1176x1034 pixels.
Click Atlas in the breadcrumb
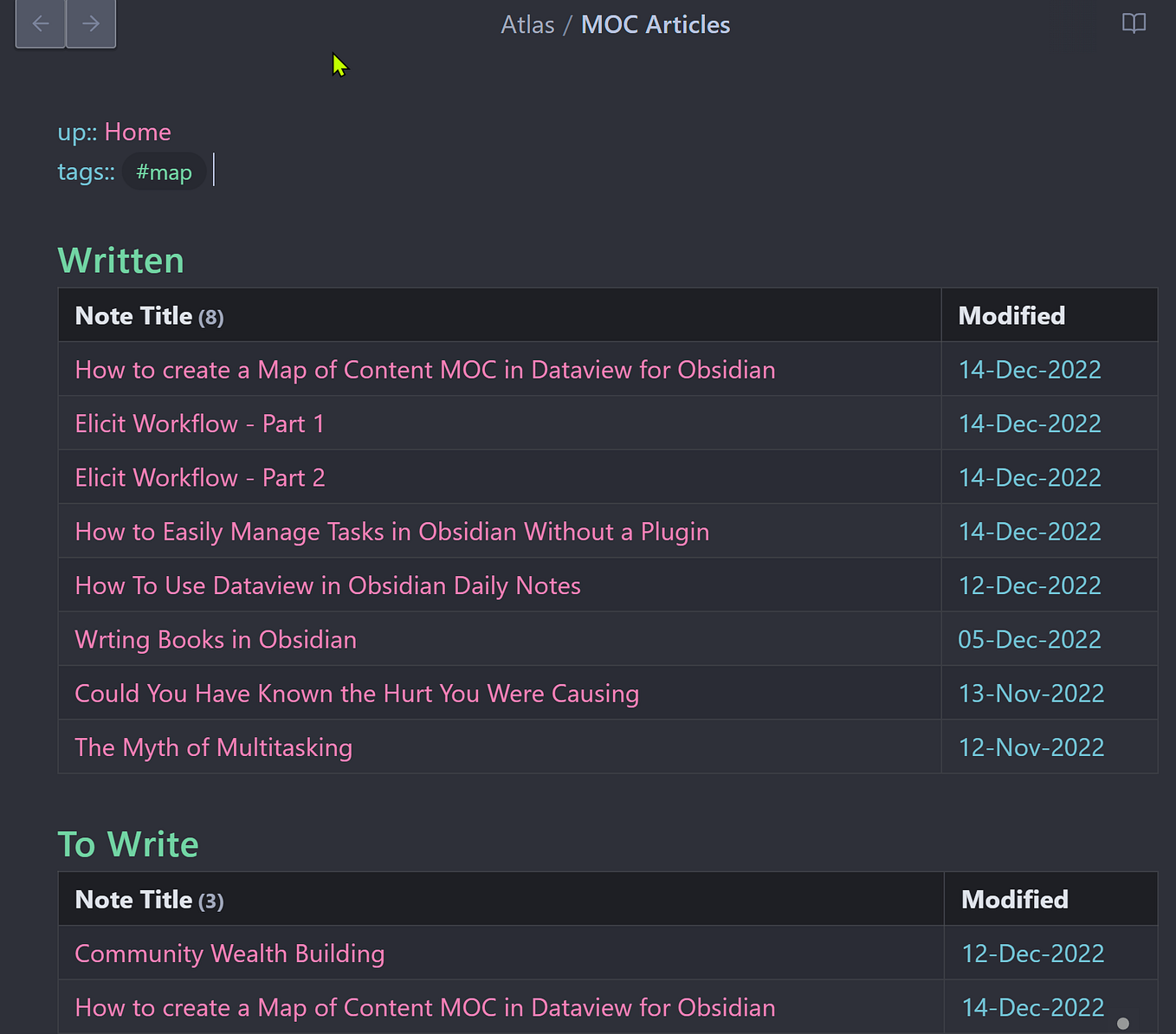[x=527, y=24]
